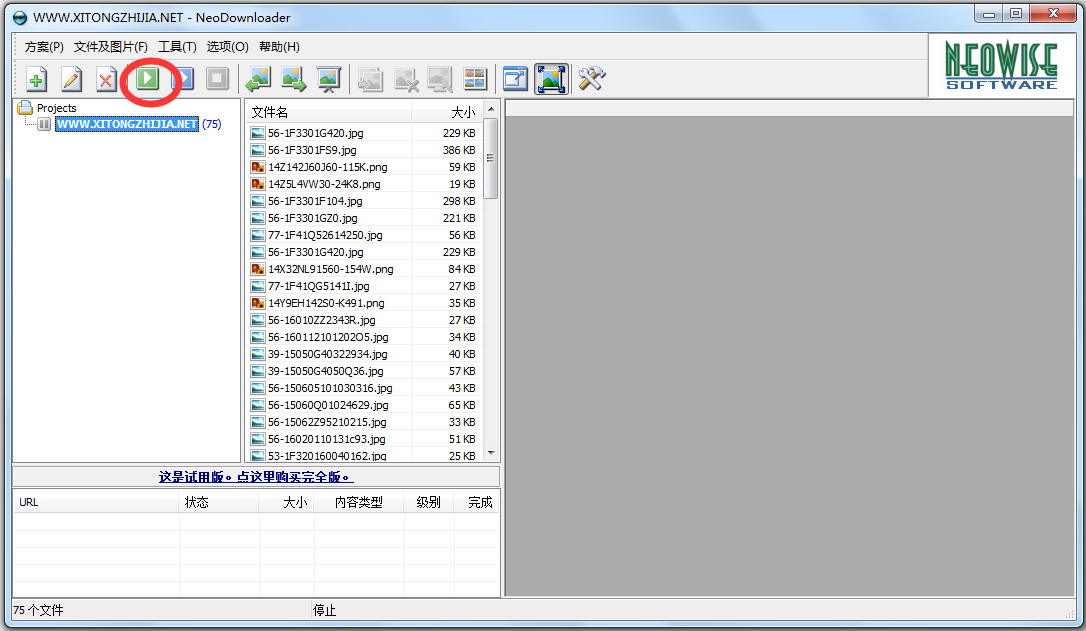
Task: Open the 工具(T) menu
Action: 177,46
